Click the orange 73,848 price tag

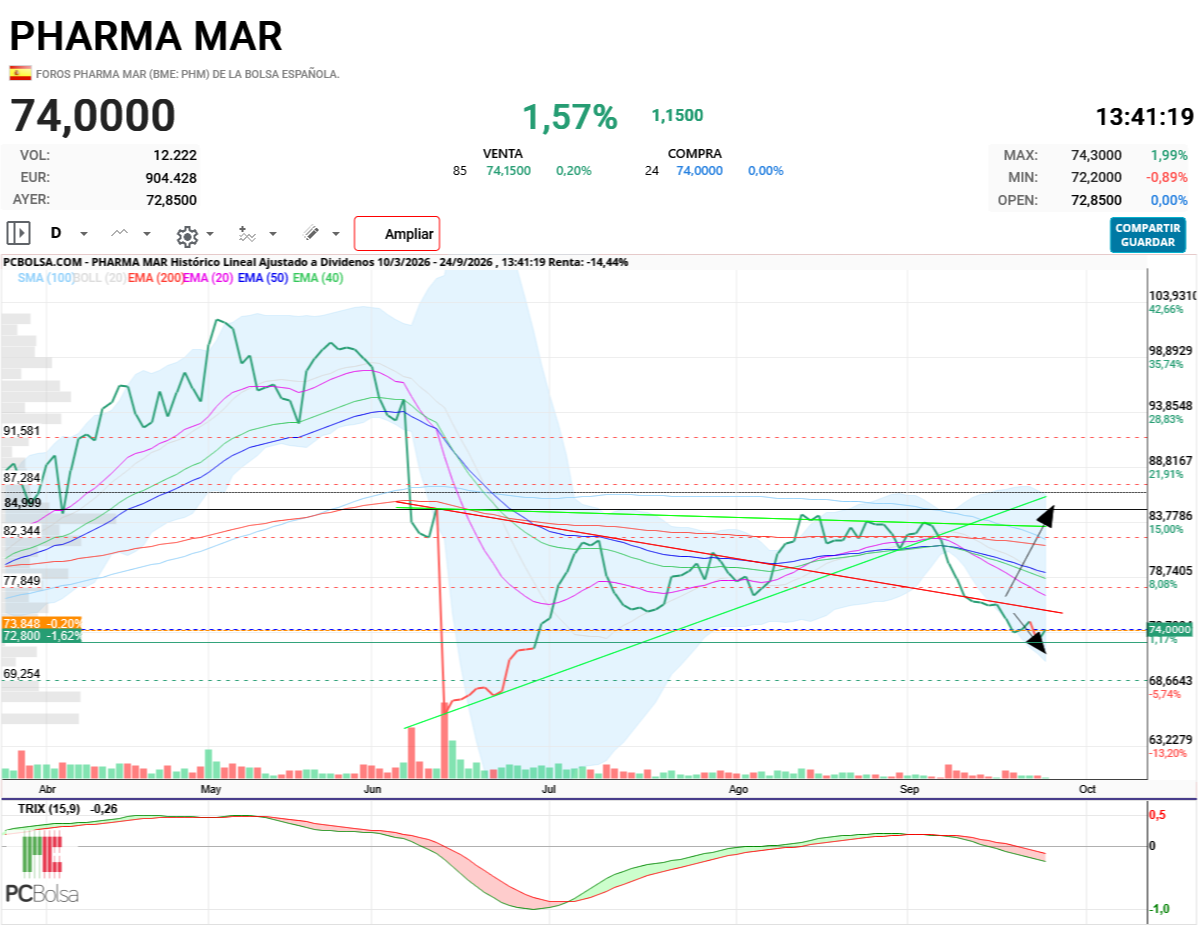tap(41, 623)
